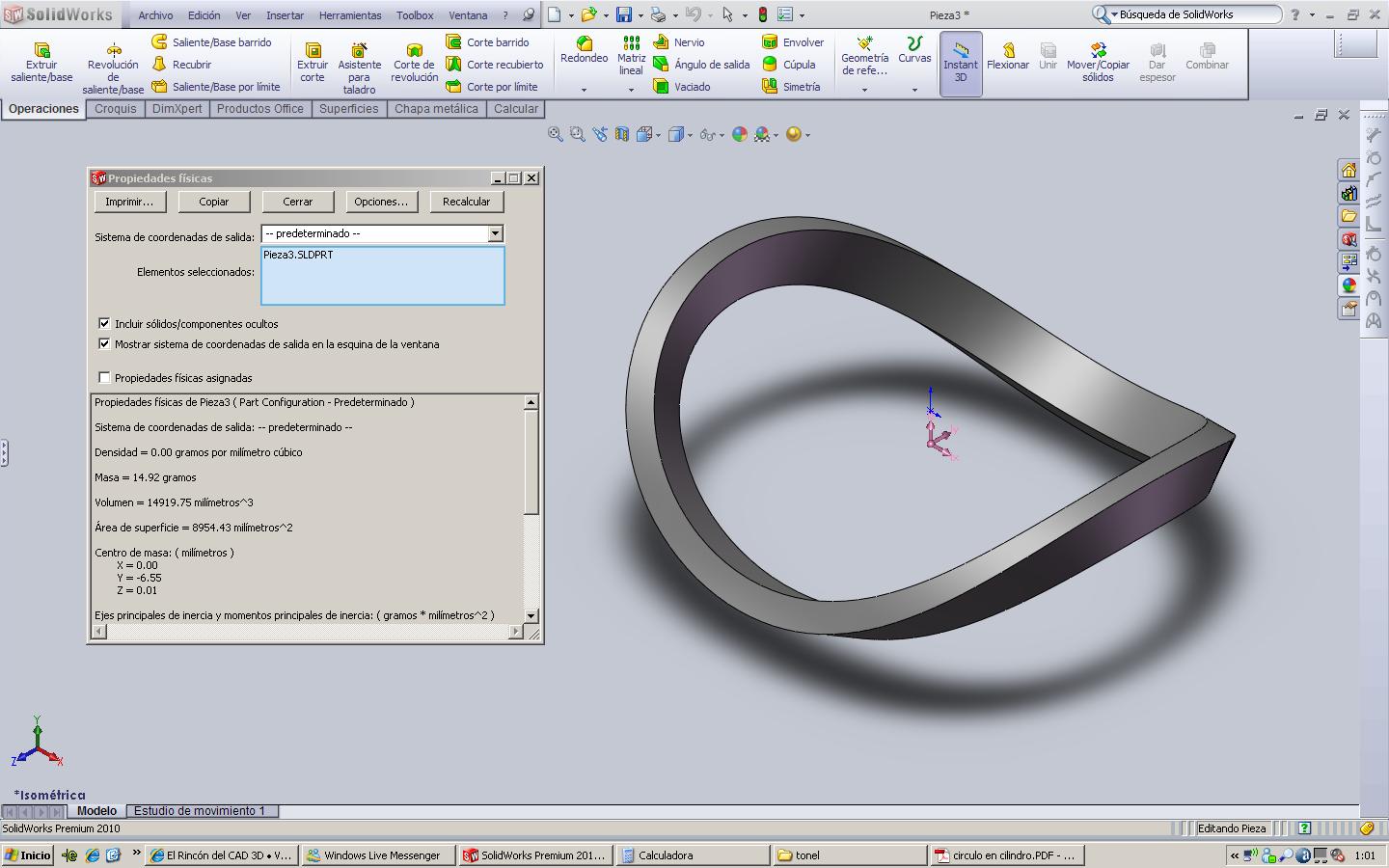Viewport: 1389px width, 868px height.
Task: Select the Redondeo fillet tool
Action: (584, 50)
